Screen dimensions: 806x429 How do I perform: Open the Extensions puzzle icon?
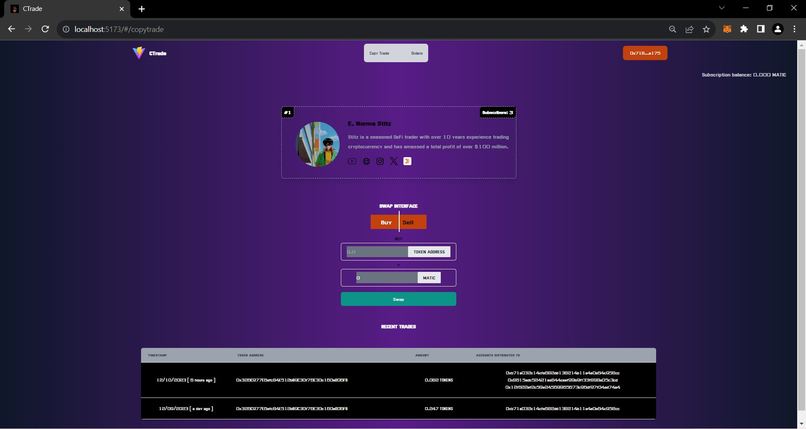(x=744, y=29)
